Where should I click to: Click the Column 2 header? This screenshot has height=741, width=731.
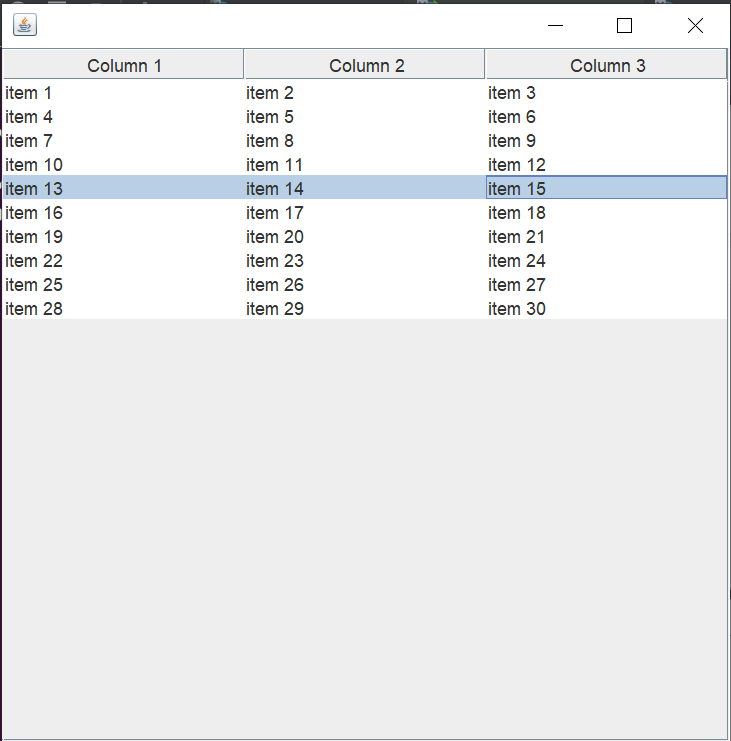pyautogui.click(x=366, y=66)
